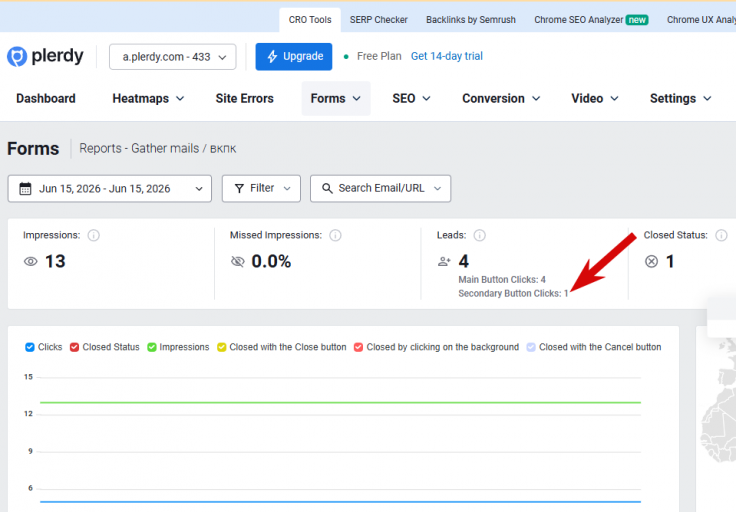Open the a.plerdy.com - 433 site selector
Screen dimensions: 736x512
(x=173, y=57)
